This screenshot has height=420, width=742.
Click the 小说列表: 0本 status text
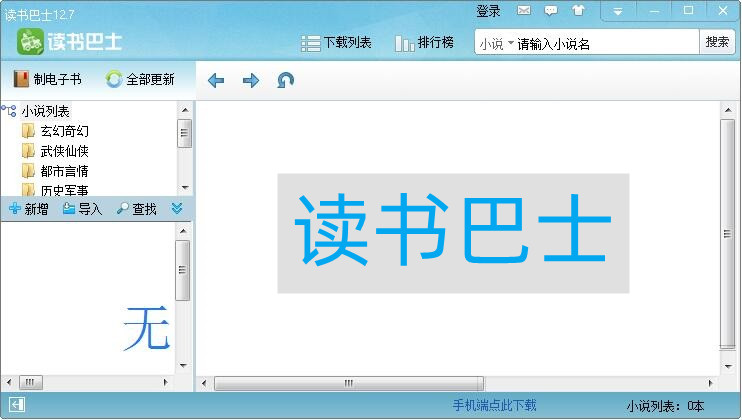[x=665, y=406]
